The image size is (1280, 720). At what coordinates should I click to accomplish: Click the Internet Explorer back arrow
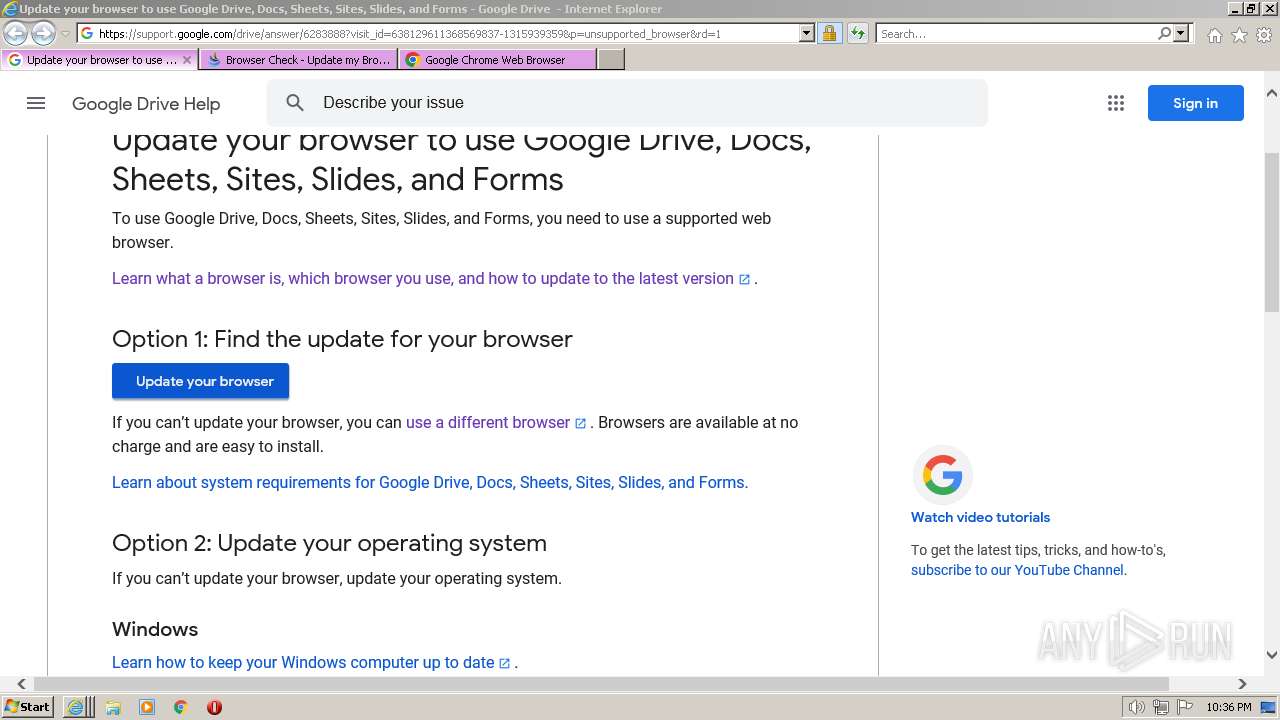(x=16, y=33)
